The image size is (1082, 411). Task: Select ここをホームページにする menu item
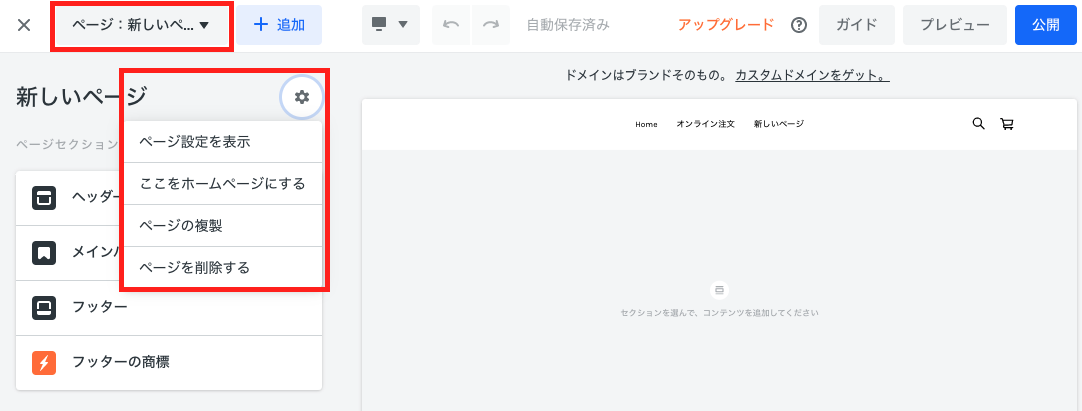(222, 184)
